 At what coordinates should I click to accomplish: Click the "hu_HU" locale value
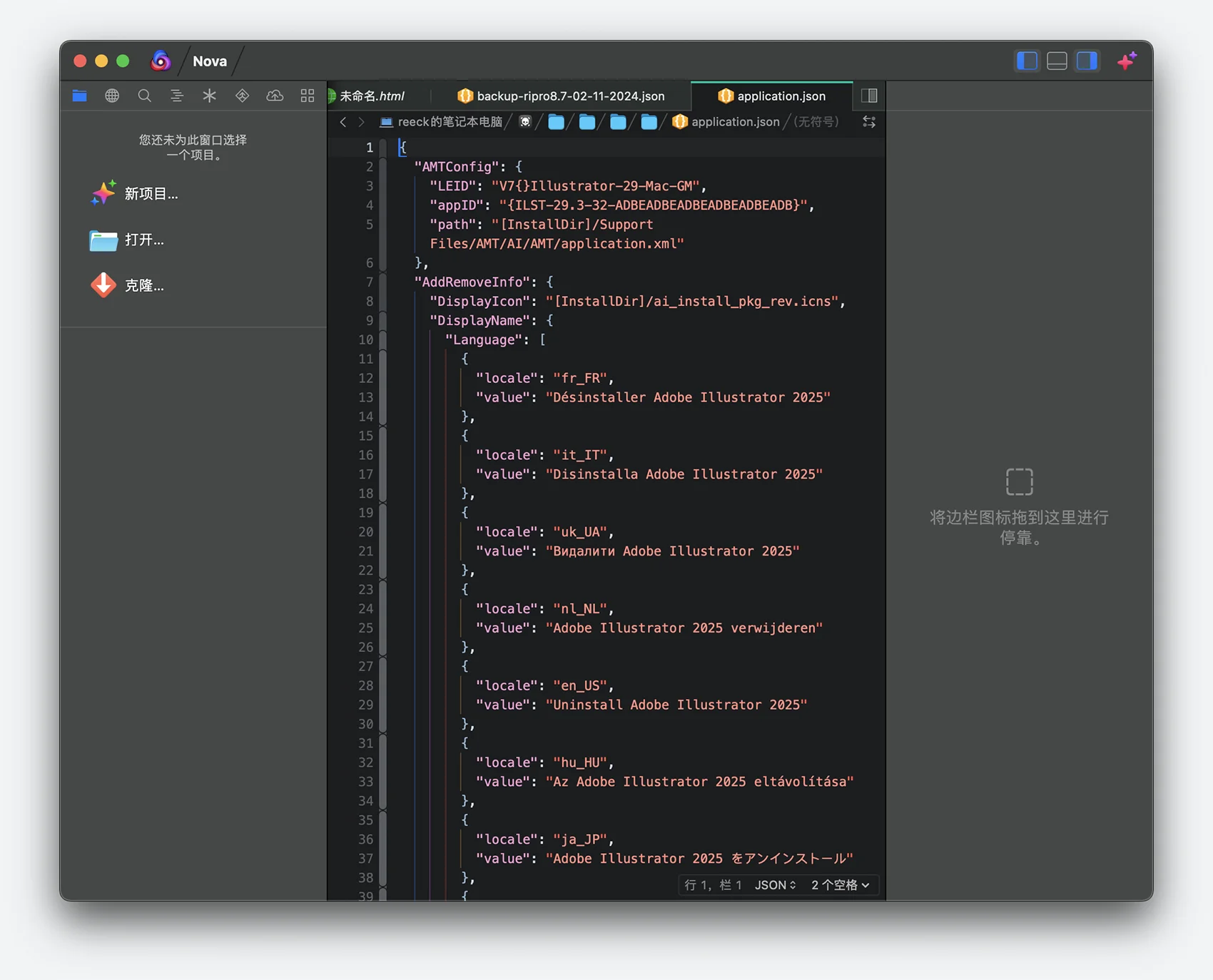coord(580,762)
